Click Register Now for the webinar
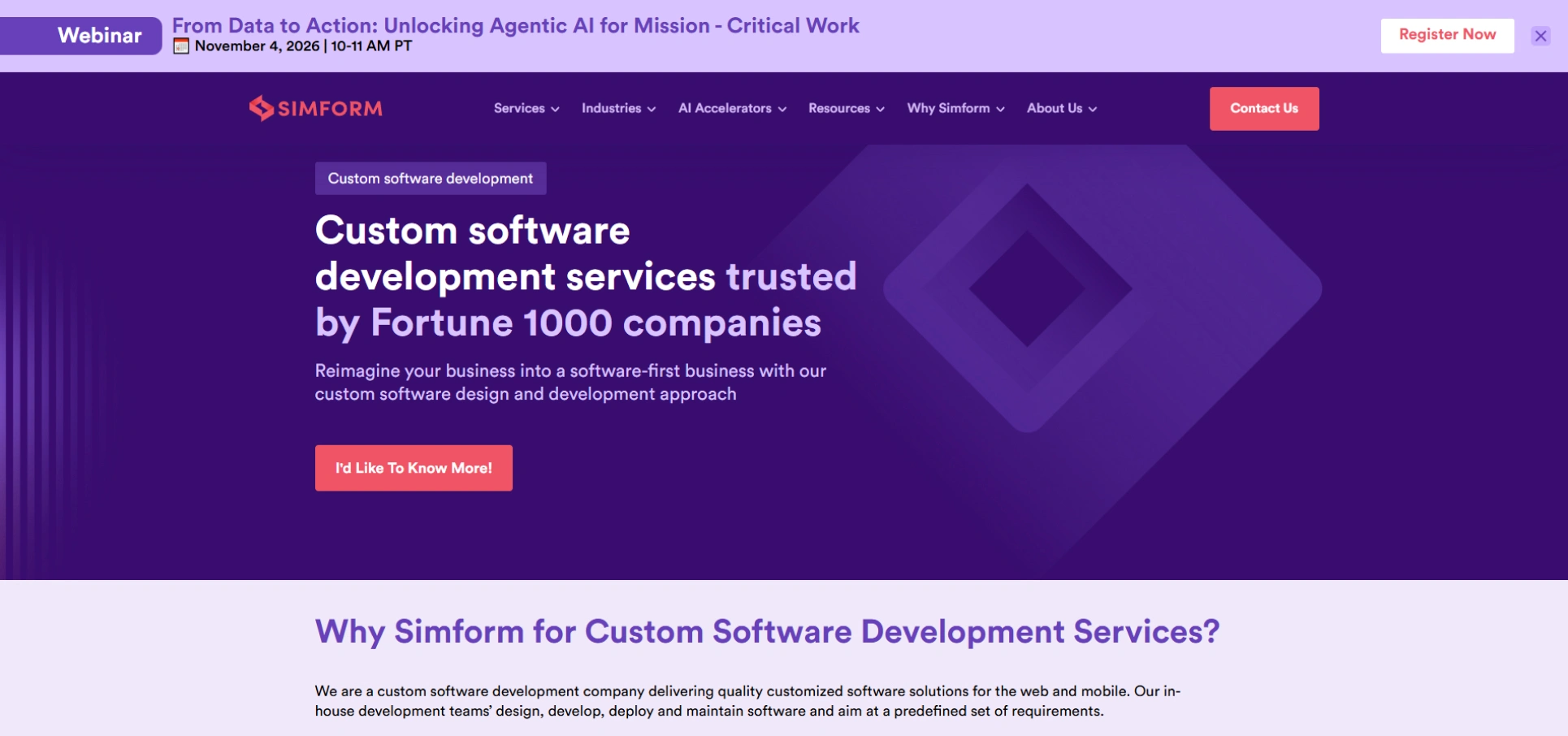Viewport: 1568px width, 736px height. pos(1447,35)
